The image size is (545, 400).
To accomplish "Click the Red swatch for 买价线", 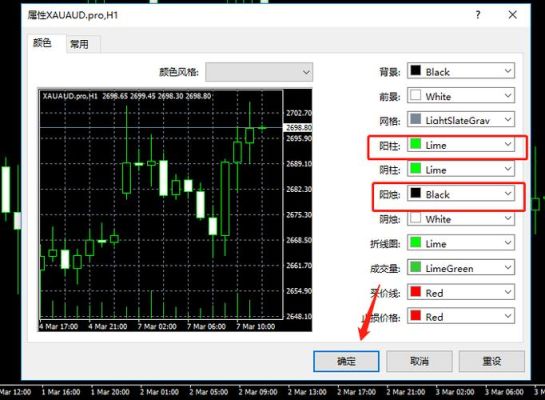I will tap(415, 292).
